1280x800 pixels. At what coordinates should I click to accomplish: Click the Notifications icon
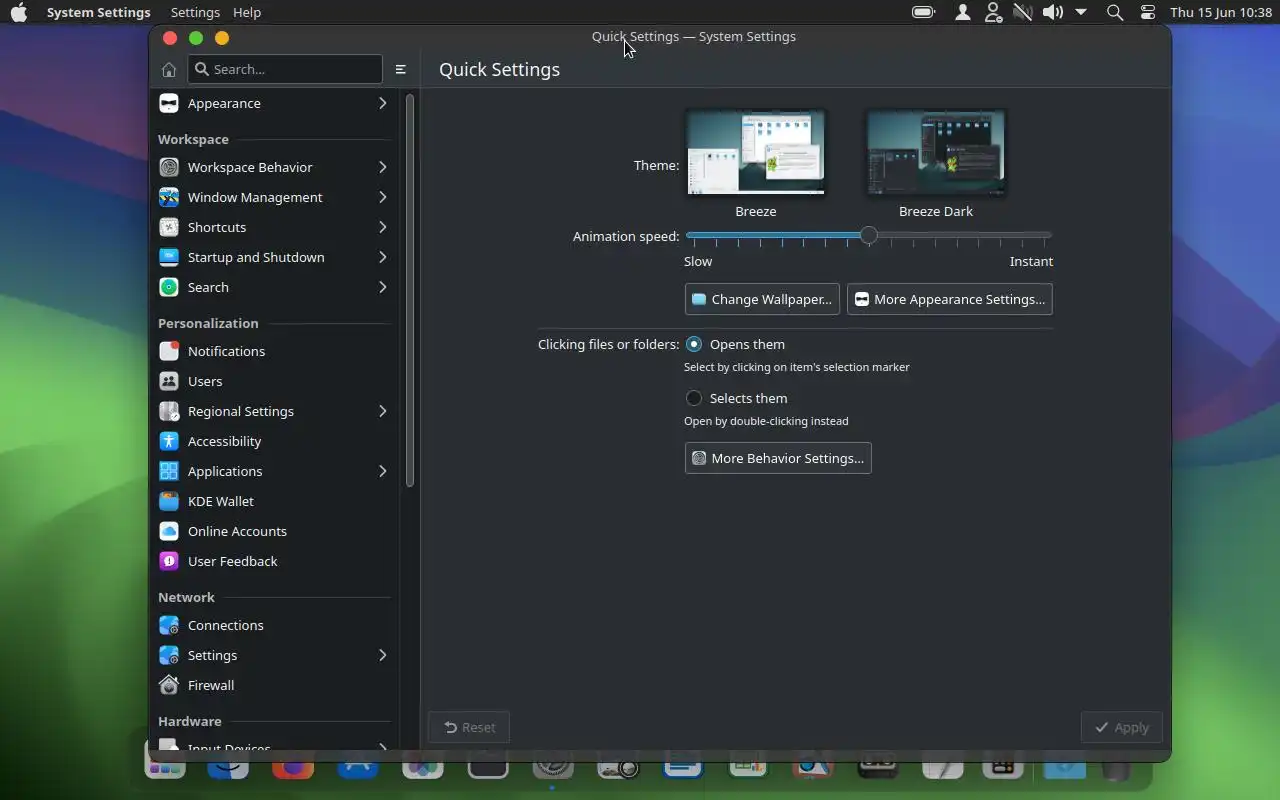(x=169, y=351)
